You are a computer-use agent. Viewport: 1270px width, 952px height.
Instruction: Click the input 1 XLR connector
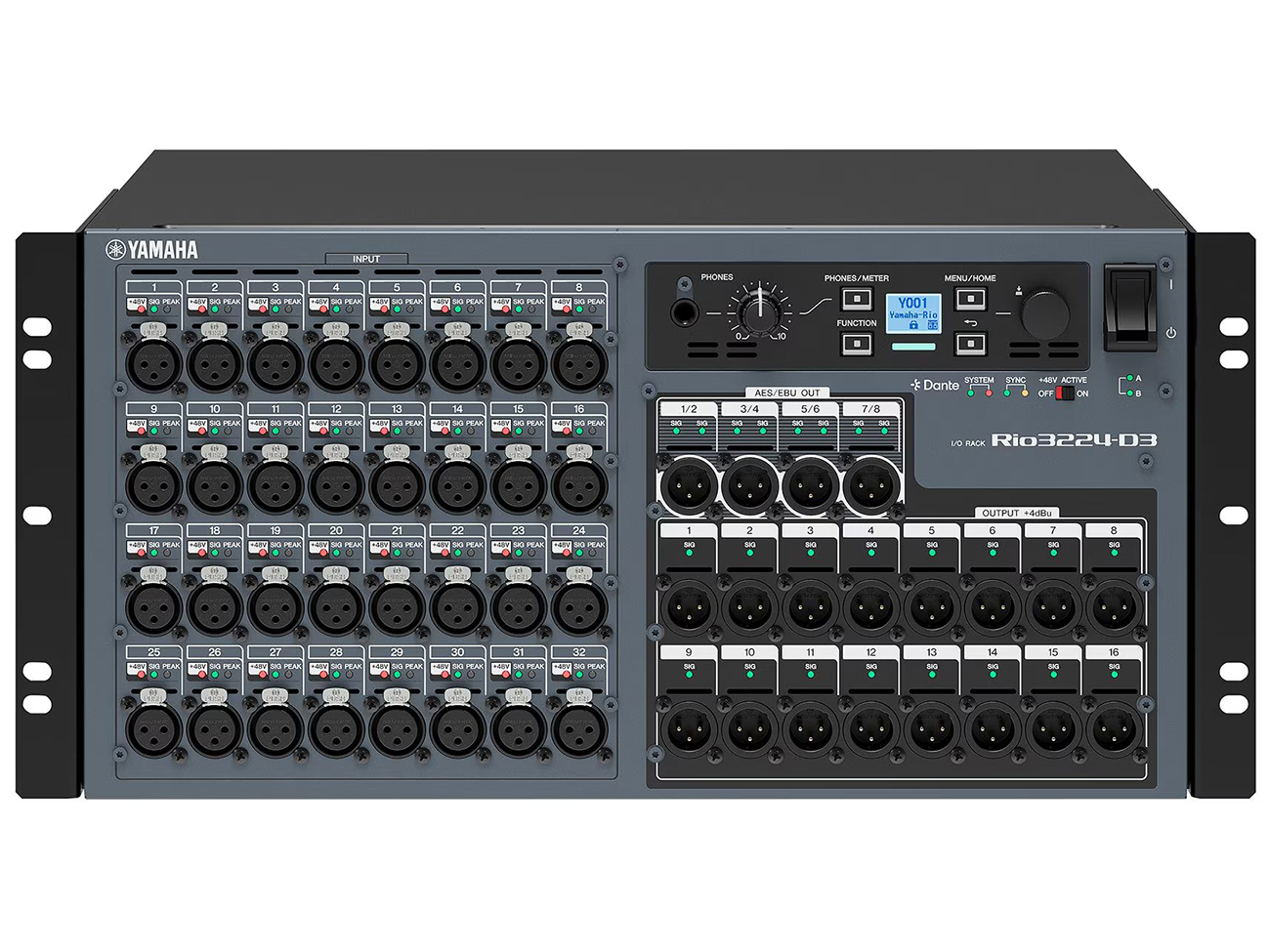154,363
